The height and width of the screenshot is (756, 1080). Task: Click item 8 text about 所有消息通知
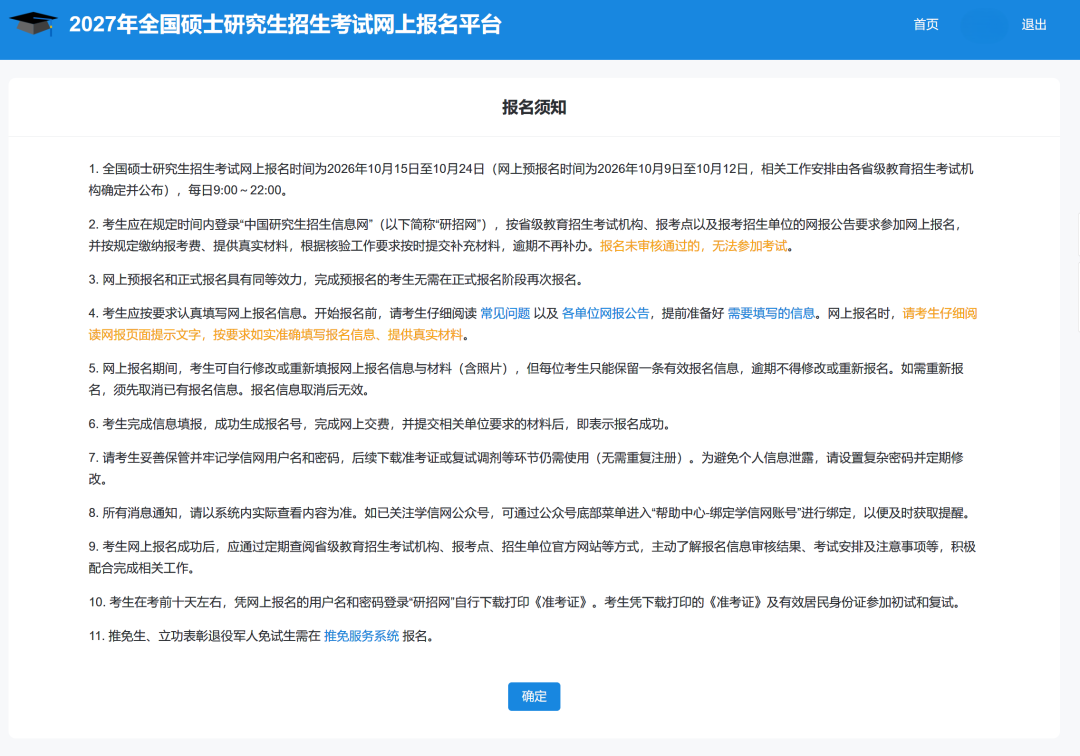point(531,513)
